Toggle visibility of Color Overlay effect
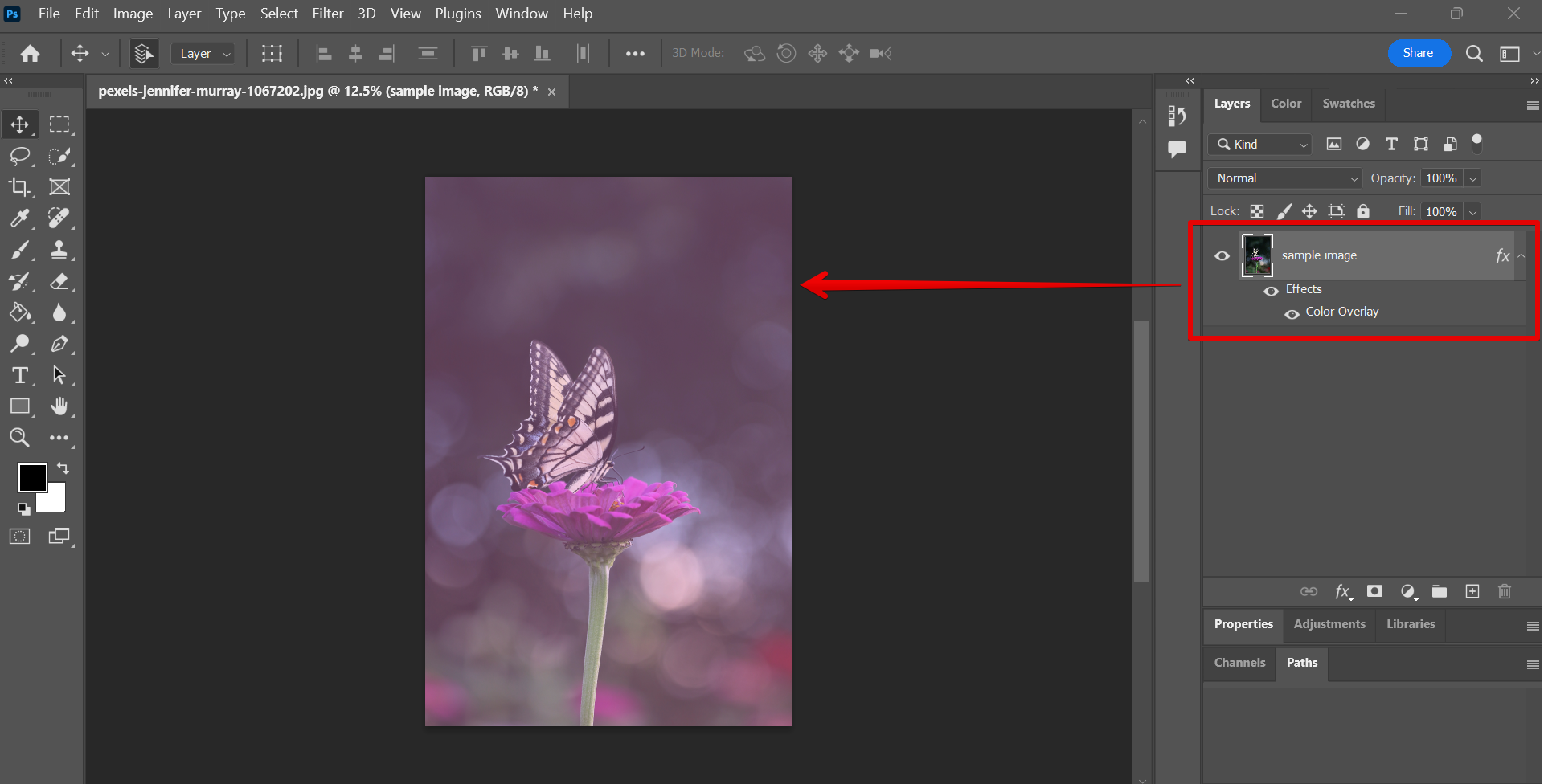 (x=1292, y=314)
